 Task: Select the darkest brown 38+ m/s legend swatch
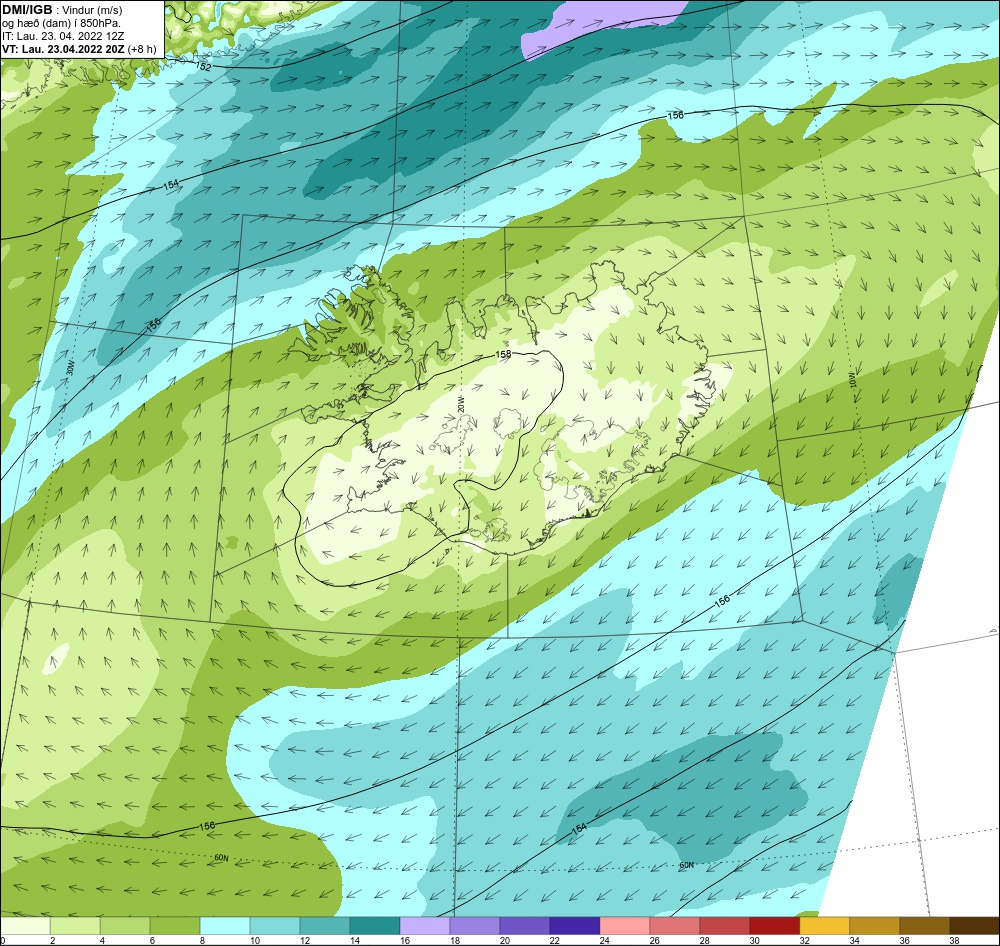point(974,926)
